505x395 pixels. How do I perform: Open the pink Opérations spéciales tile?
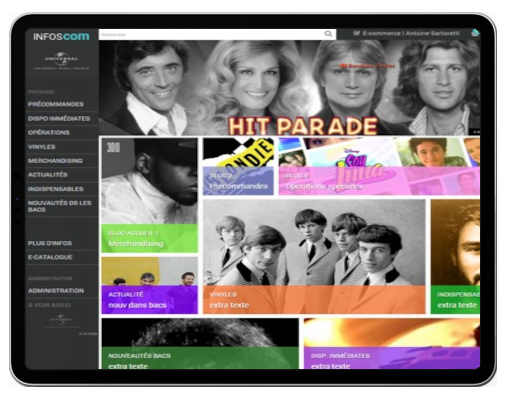click(x=379, y=166)
